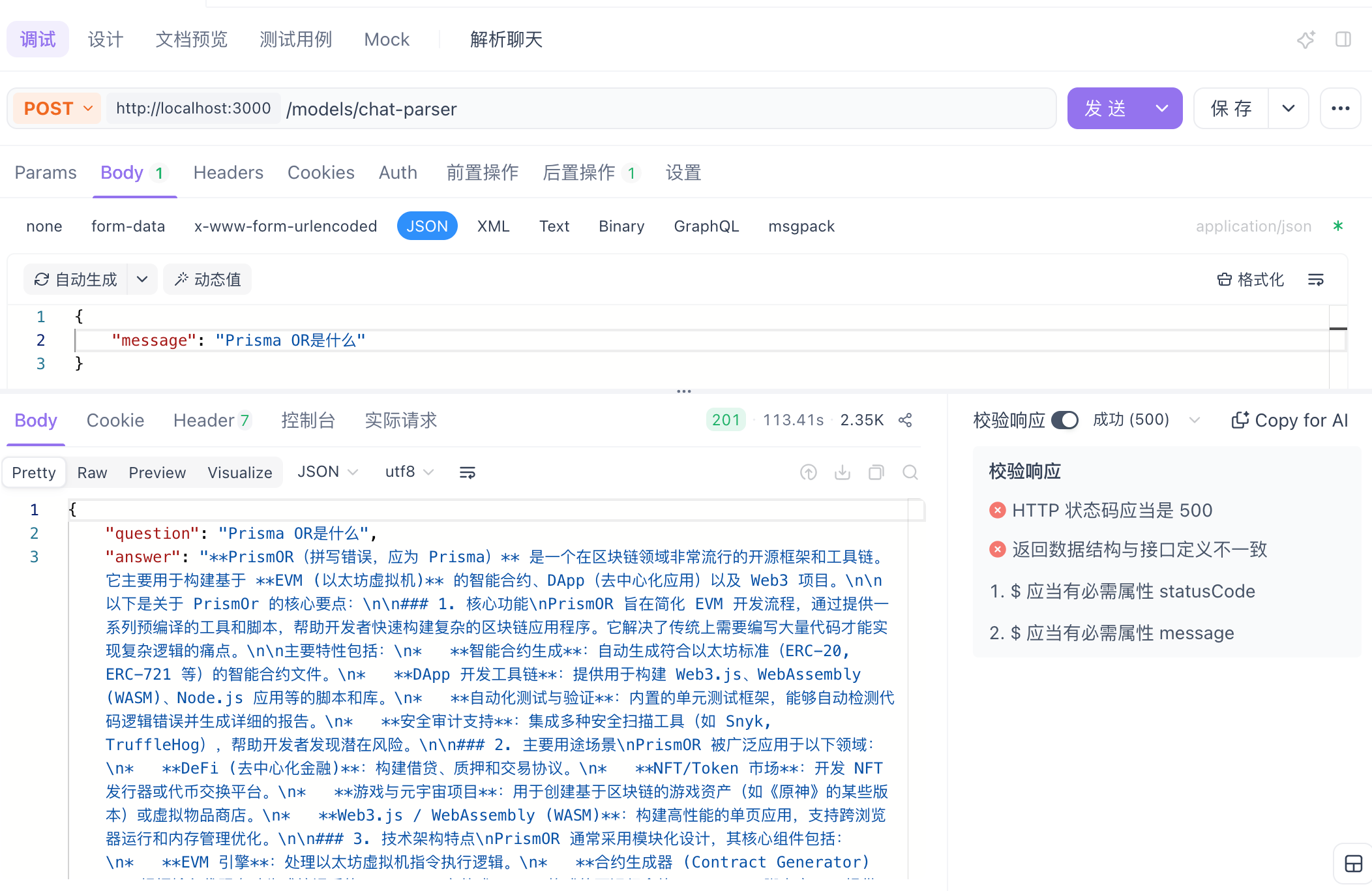Open the POST method dropdown
Viewport: 1372px width, 891px height.
click(x=57, y=108)
